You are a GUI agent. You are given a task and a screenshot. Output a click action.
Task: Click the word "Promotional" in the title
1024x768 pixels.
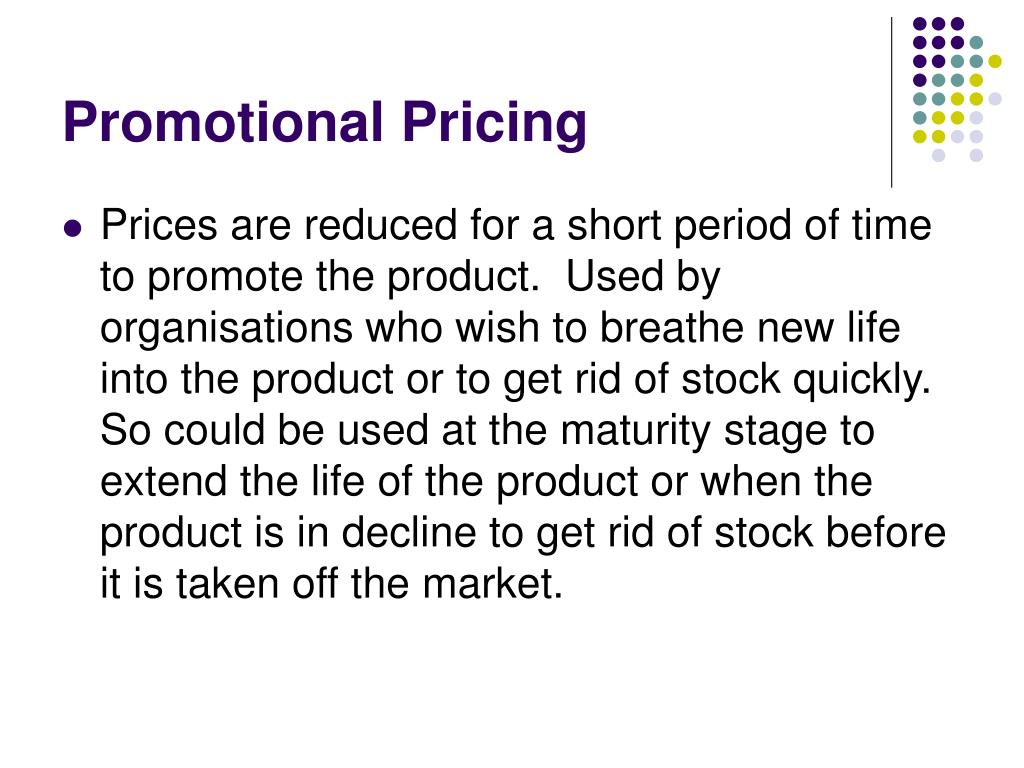(223, 122)
